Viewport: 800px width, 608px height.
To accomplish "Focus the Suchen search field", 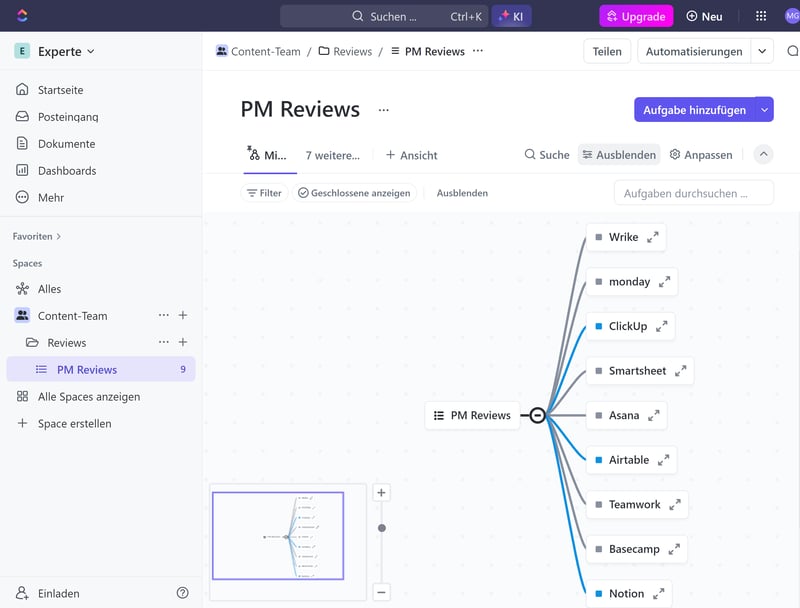I will (384, 16).
